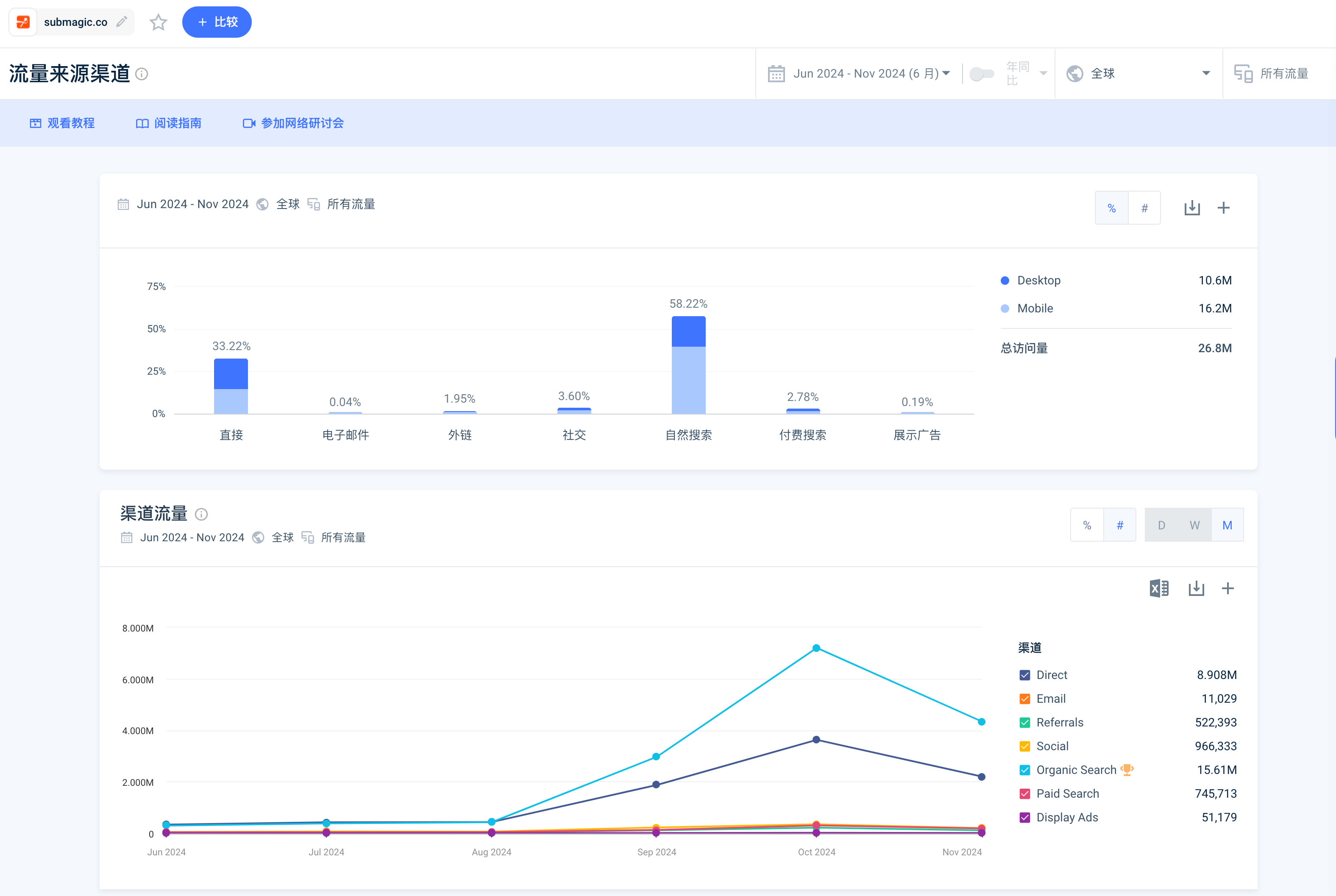1336x896 pixels.
Task: Uncheck the Social channel checkbox
Action: 1024,747
